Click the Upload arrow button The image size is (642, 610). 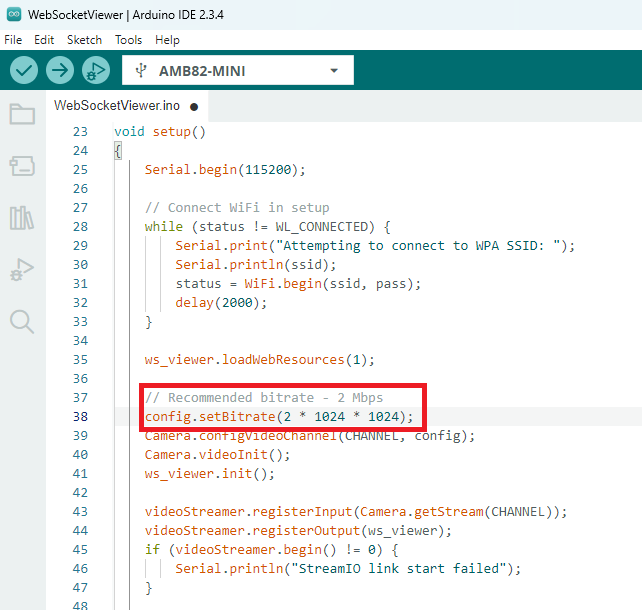pyautogui.click(x=60, y=70)
